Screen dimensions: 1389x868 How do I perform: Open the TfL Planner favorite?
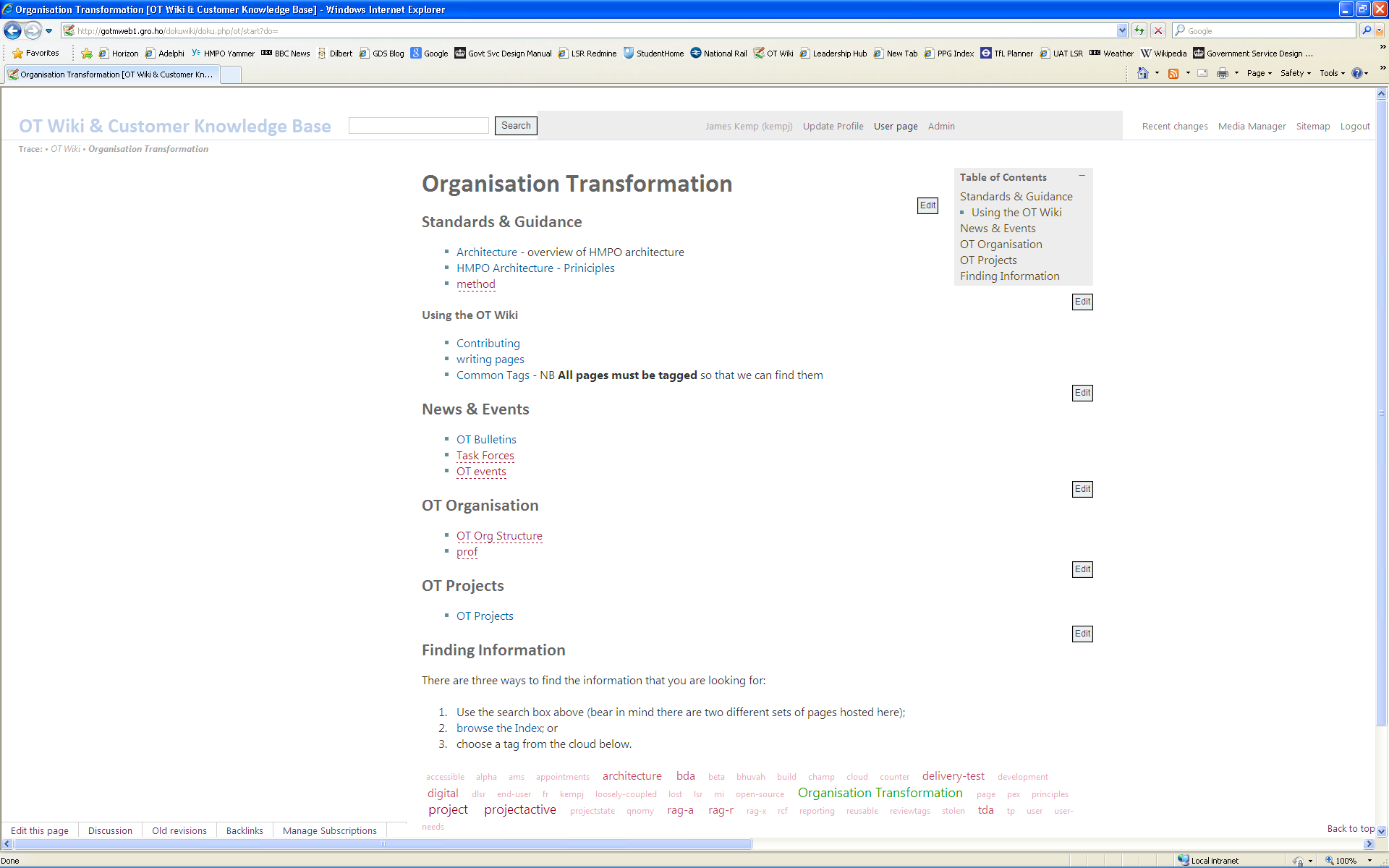tap(1007, 54)
